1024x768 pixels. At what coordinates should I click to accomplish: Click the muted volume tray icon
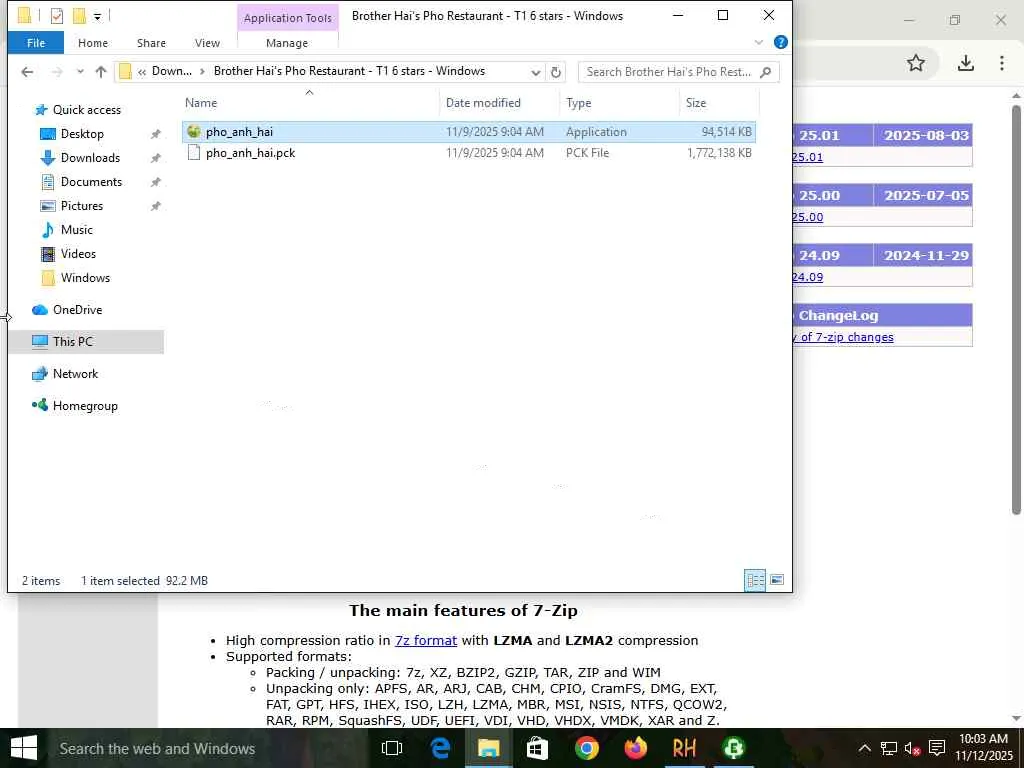click(913, 748)
